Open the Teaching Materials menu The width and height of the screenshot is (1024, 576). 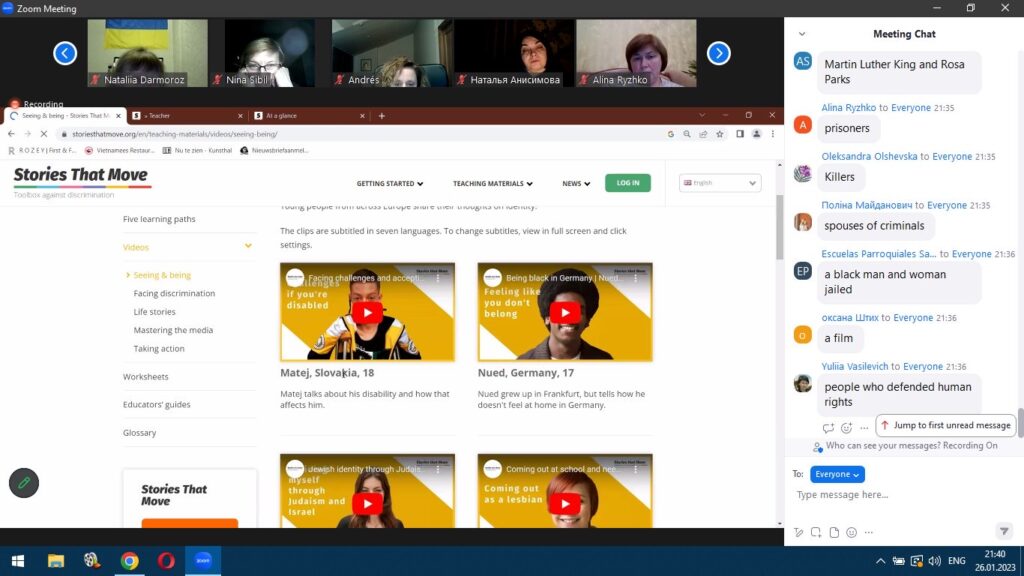[x=492, y=184]
